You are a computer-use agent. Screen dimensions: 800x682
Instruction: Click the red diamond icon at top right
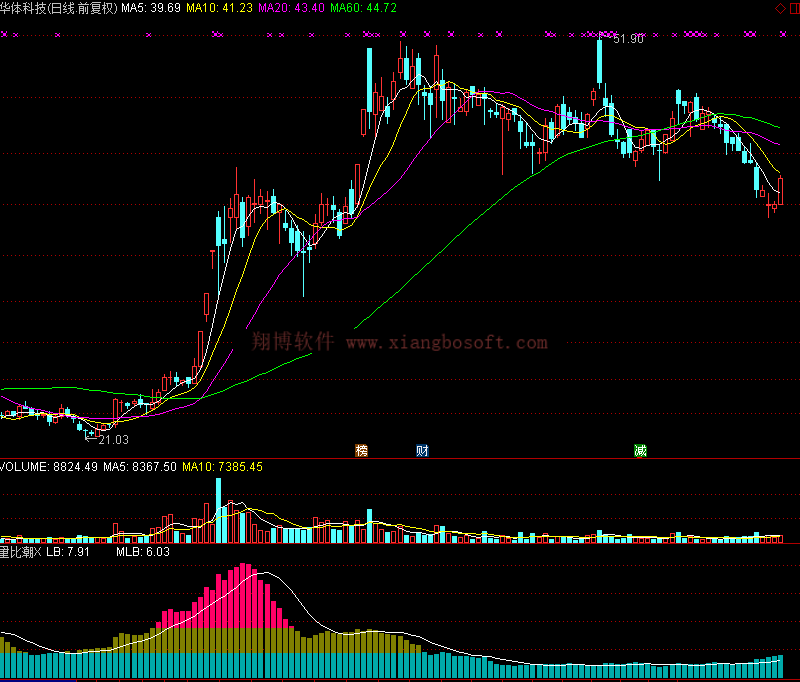781,8
